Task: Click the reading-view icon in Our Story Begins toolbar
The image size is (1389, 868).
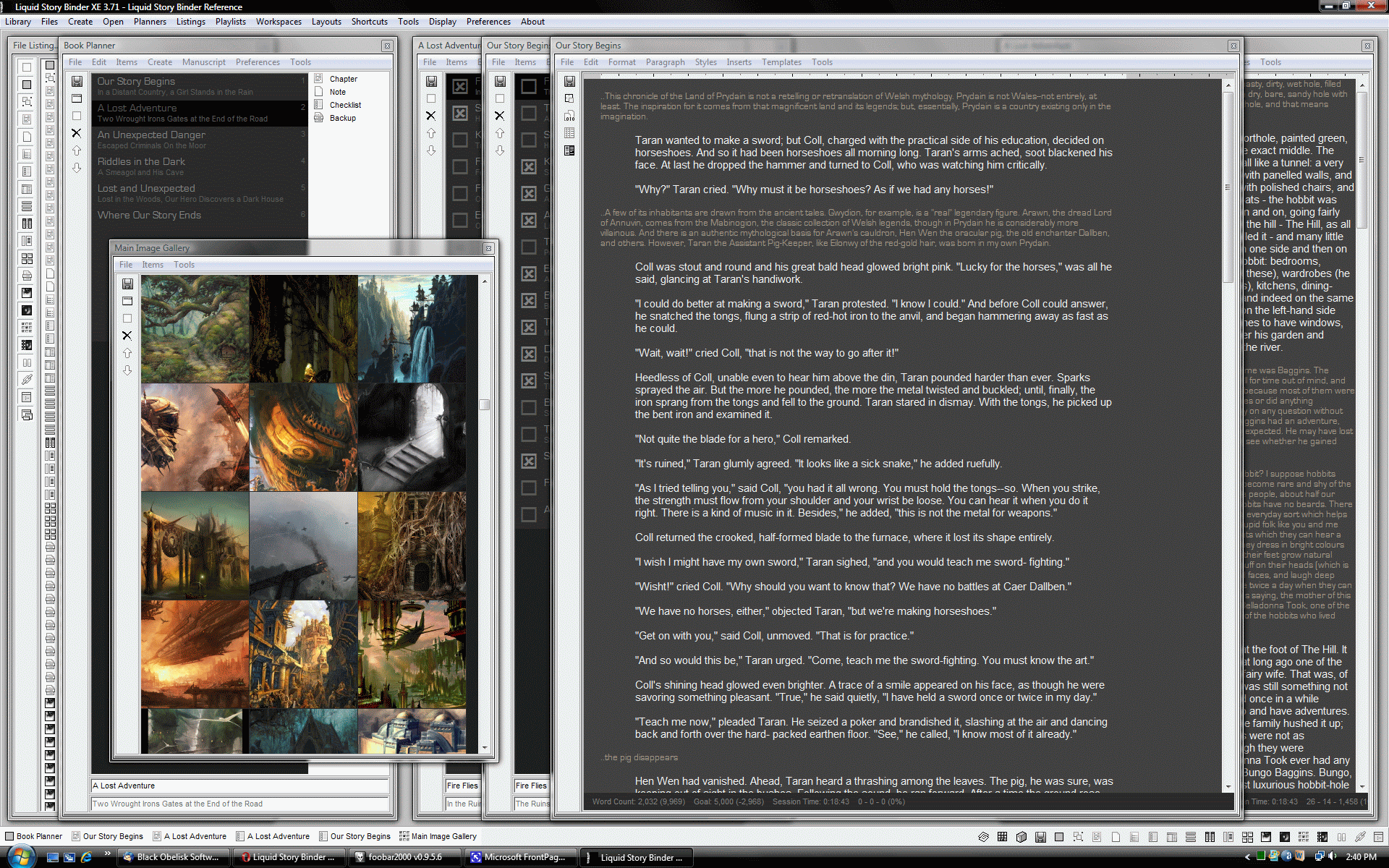Action: [x=569, y=150]
